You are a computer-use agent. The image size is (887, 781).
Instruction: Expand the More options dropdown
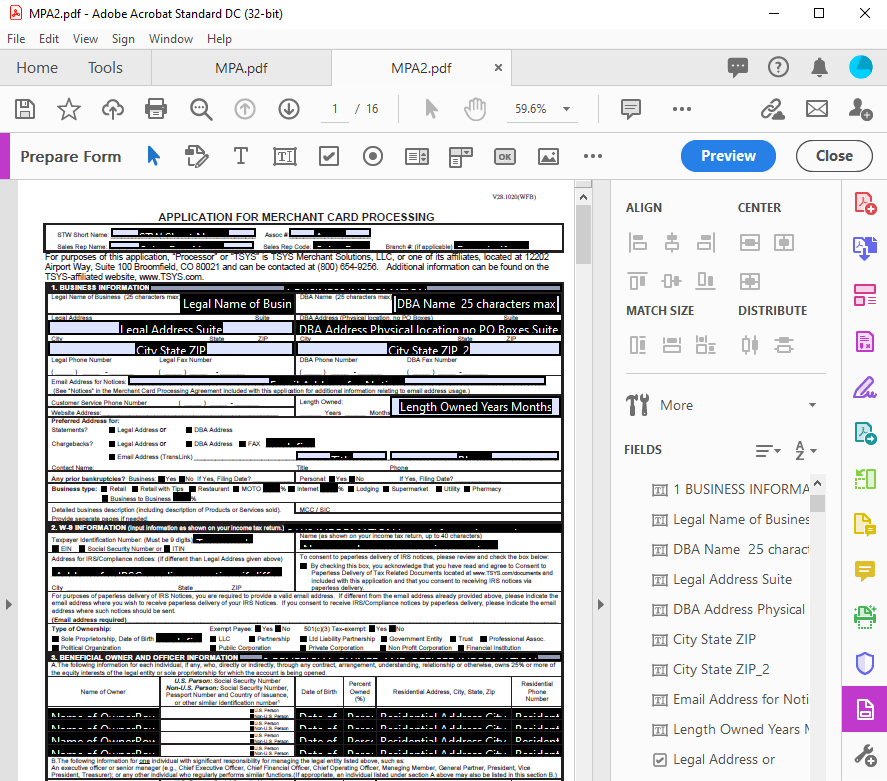coord(812,405)
